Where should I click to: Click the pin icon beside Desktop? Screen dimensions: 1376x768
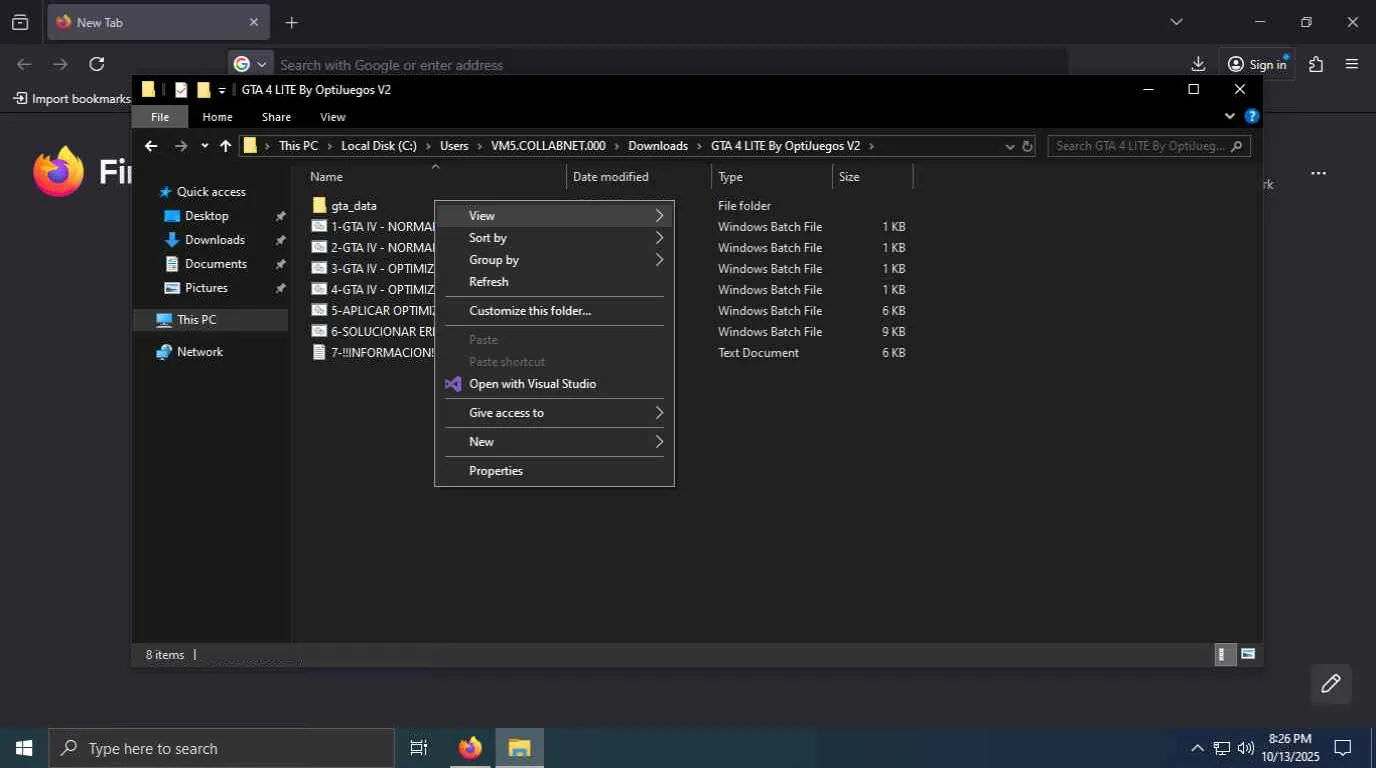pyautogui.click(x=280, y=216)
